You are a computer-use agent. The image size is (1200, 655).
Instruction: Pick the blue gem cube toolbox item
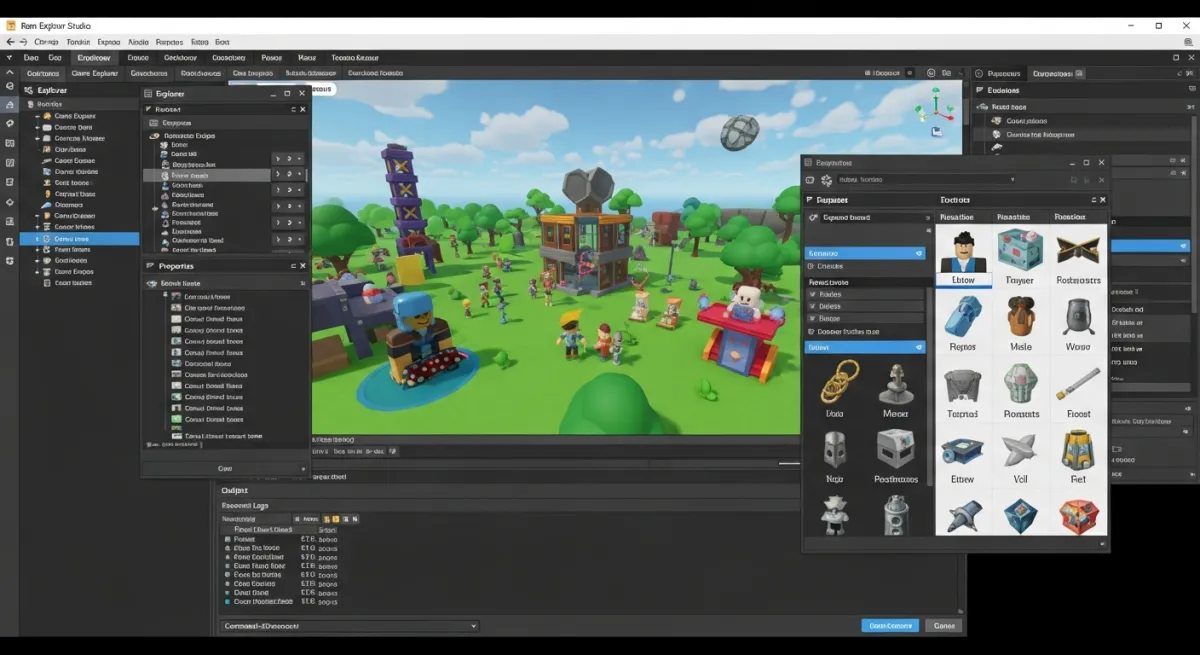[1021, 516]
